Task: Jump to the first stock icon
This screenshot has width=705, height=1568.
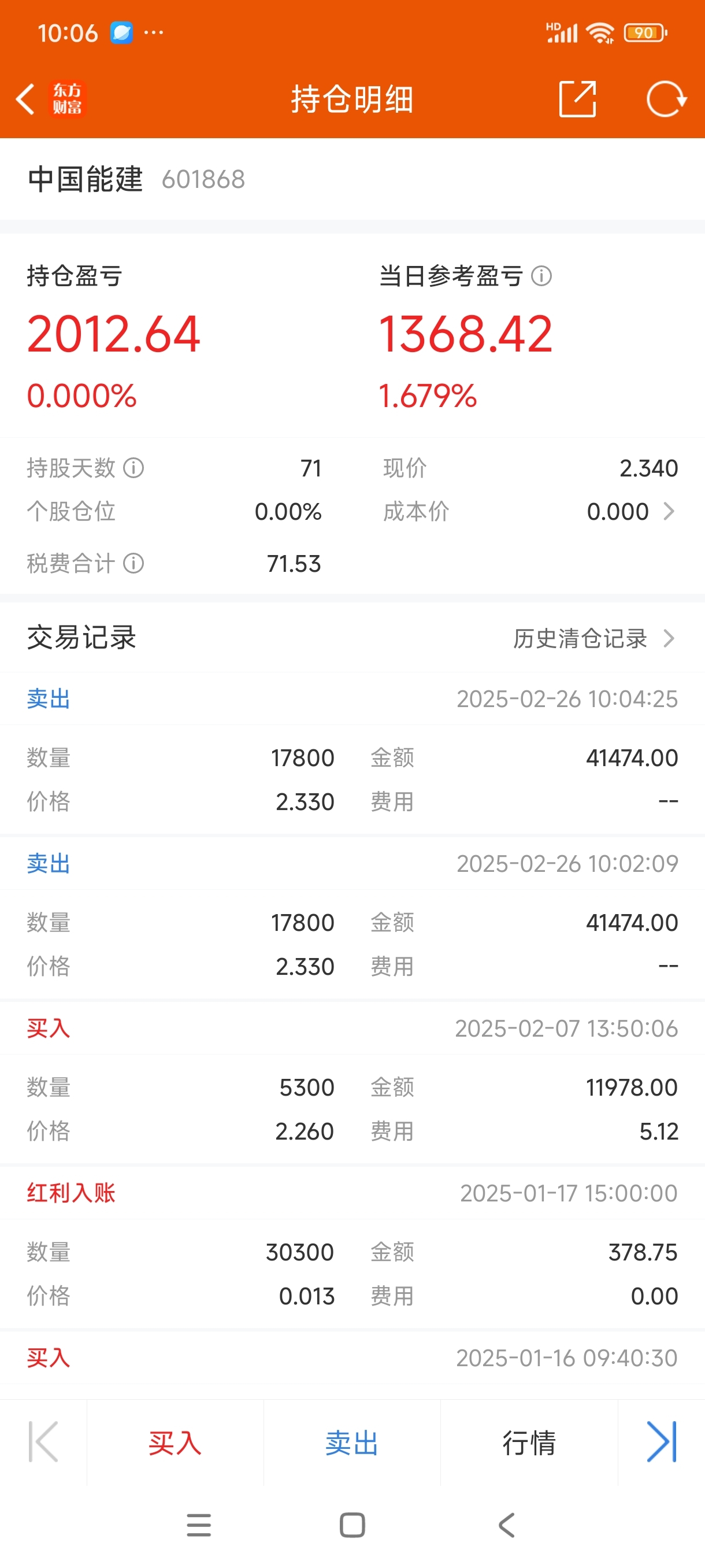Action: click(44, 1441)
